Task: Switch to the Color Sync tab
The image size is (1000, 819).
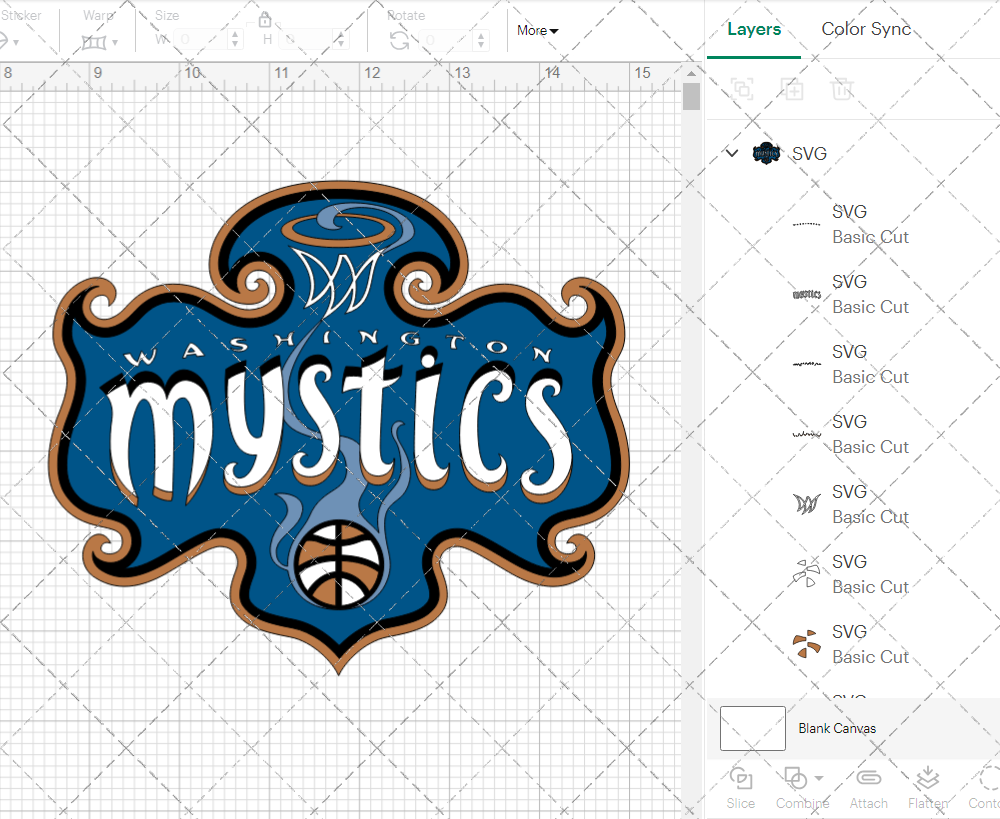Action: pos(866,29)
